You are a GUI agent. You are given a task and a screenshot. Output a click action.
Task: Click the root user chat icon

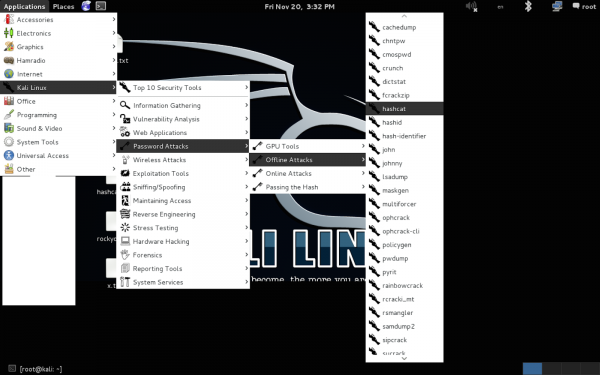[x=576, y=6]
